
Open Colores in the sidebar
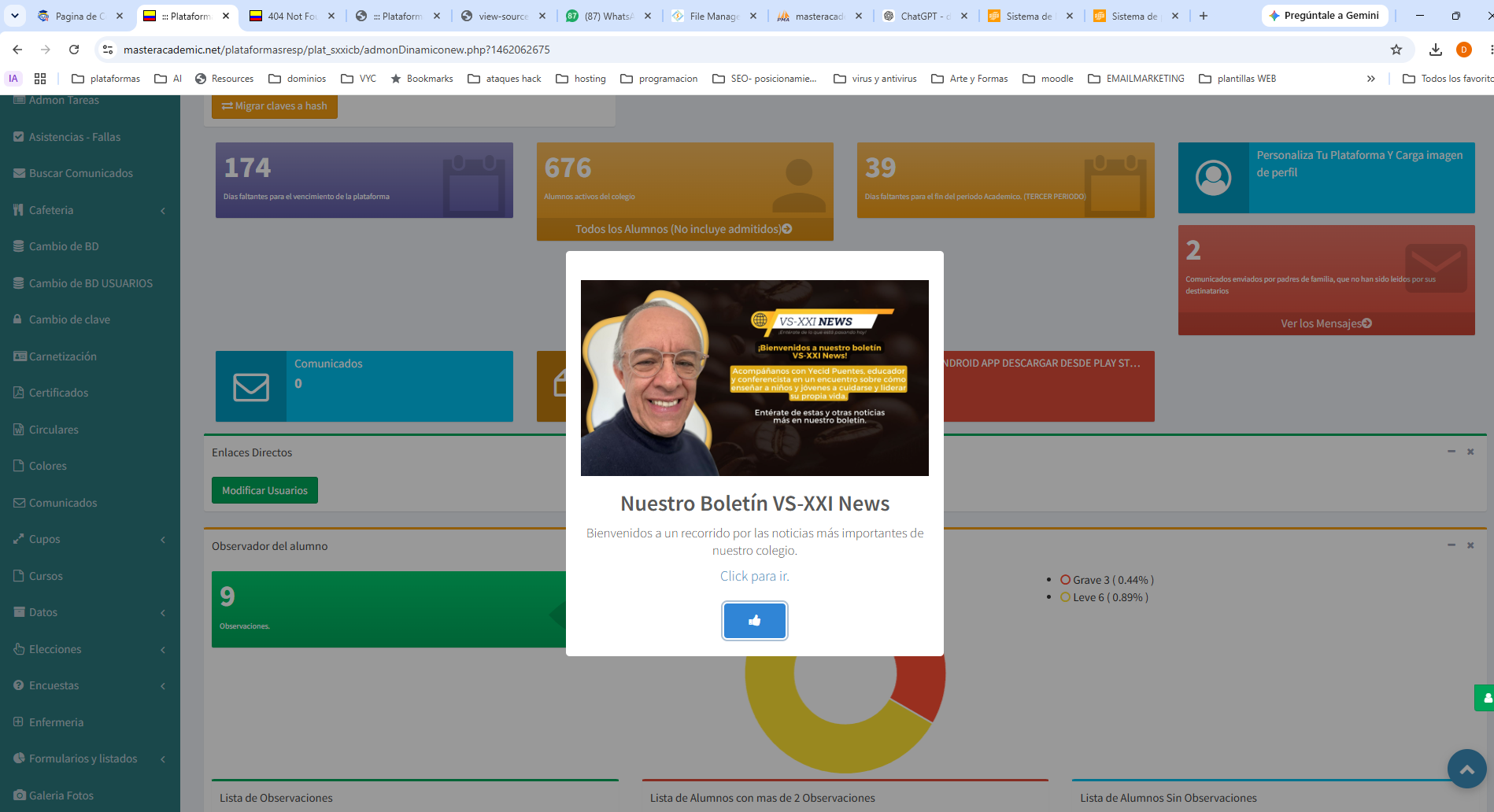(x=48, y=466)
